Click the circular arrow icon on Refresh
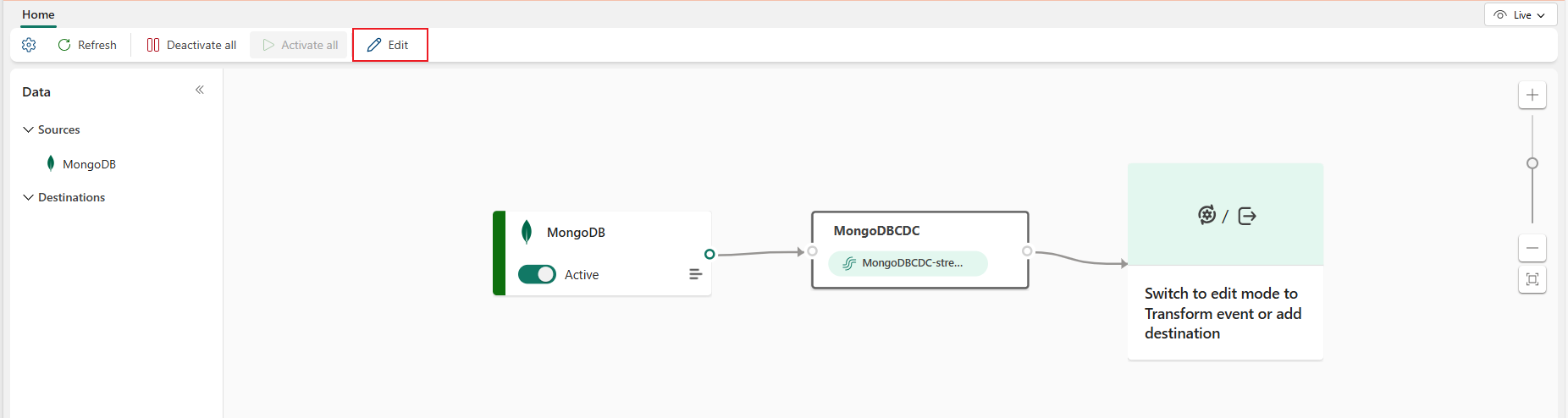Image resolution: width=1568 pixels, height=418 pixels. pos(64,45)
